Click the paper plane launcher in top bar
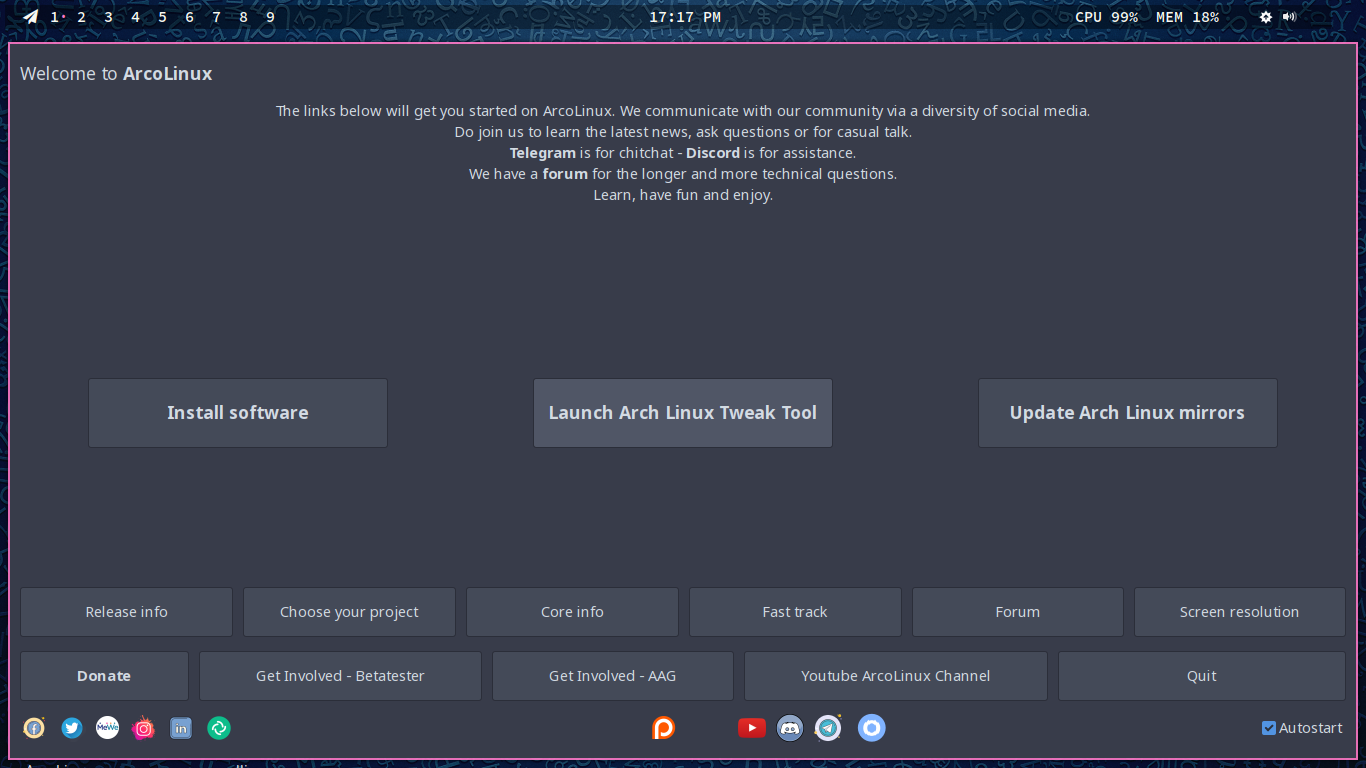 (31, 17)
